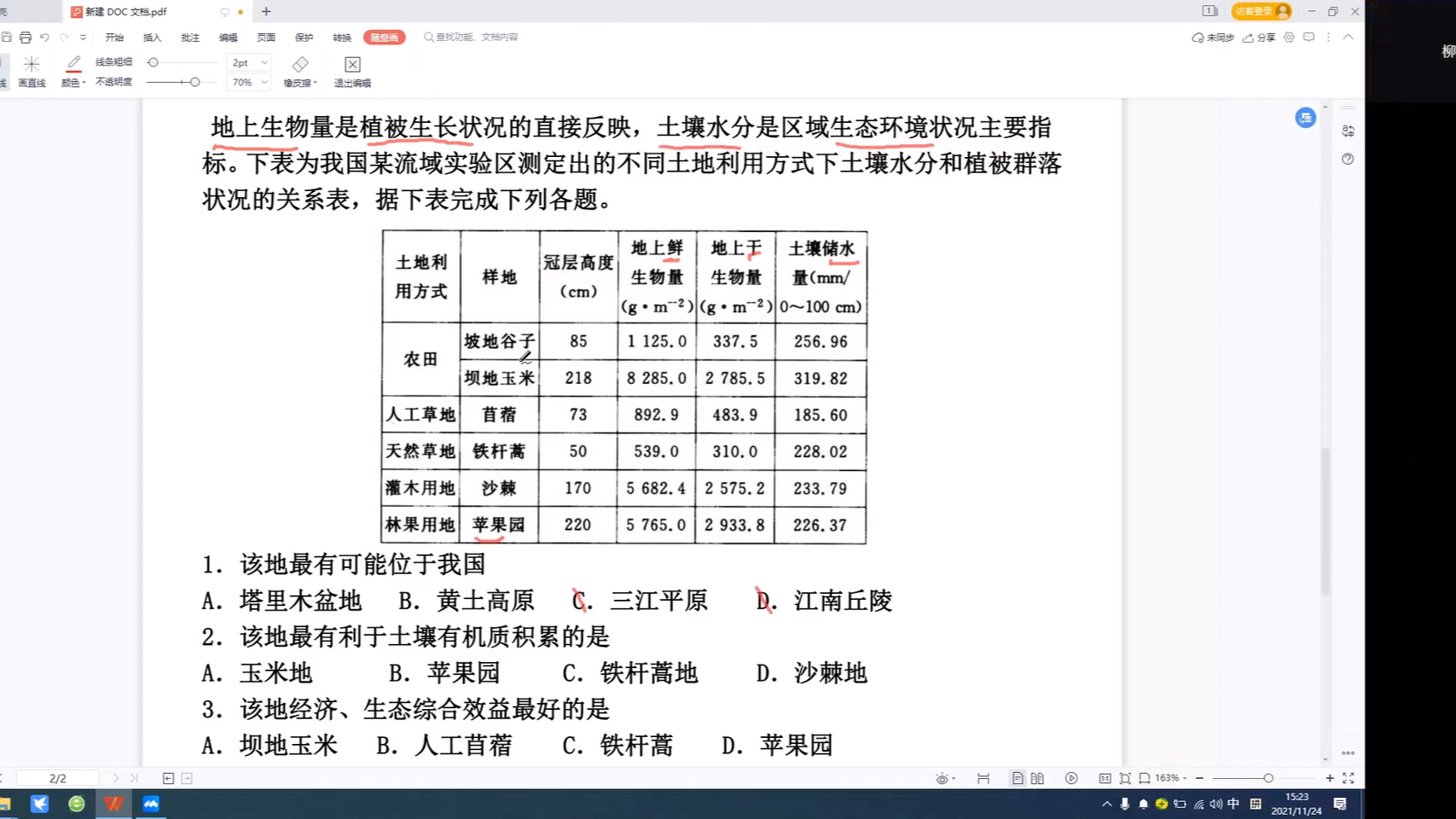Click the page number field 2/2
Viewport: 1456px width, 819px height.
[x=57, y=778]
